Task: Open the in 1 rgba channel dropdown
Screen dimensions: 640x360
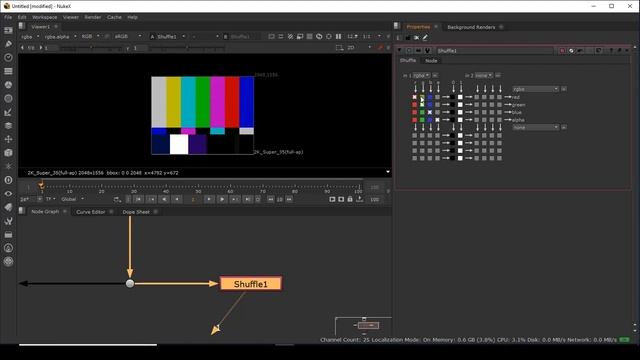Action: coord(422,76)
